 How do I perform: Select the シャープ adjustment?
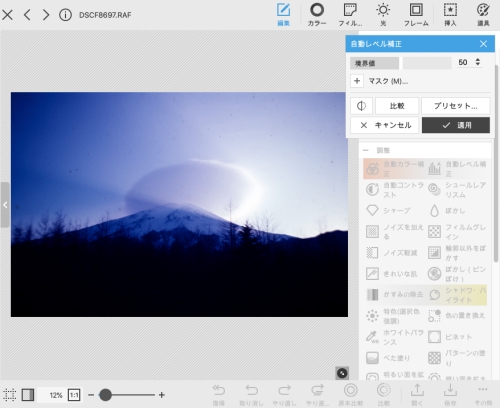(394, 211)
